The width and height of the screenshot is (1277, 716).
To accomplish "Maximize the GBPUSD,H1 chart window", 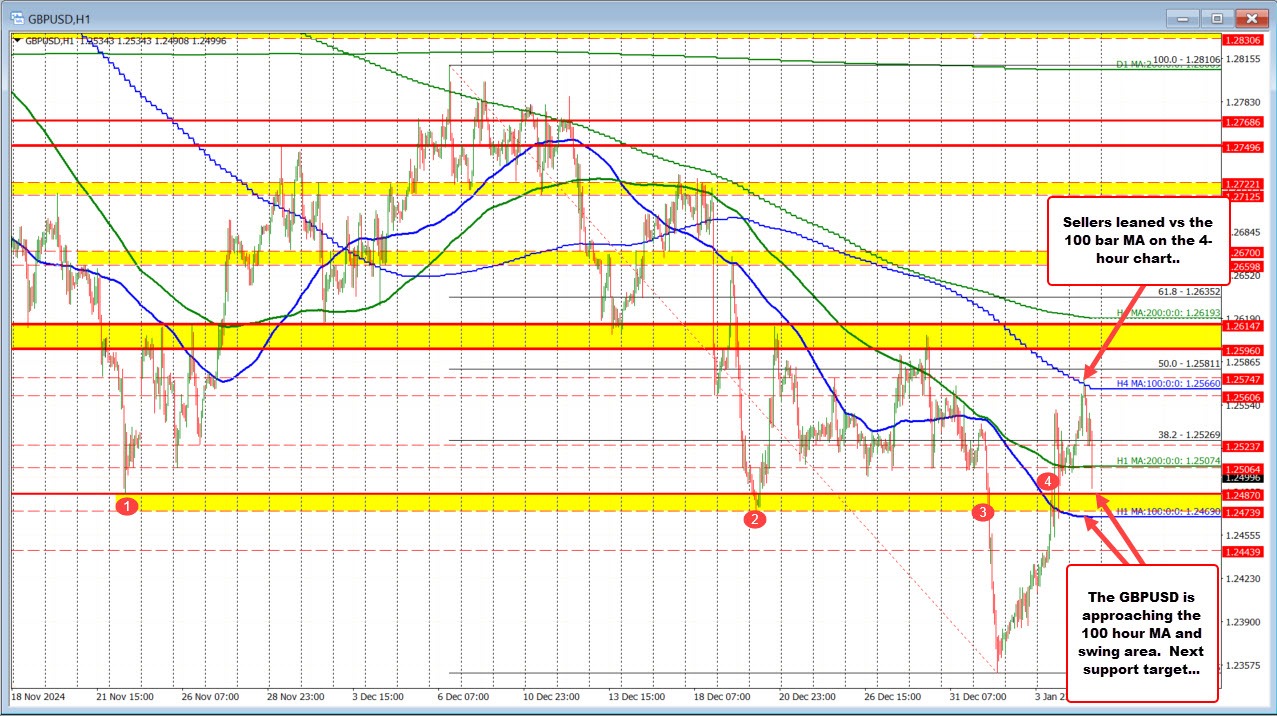I will click(1217, 17).
